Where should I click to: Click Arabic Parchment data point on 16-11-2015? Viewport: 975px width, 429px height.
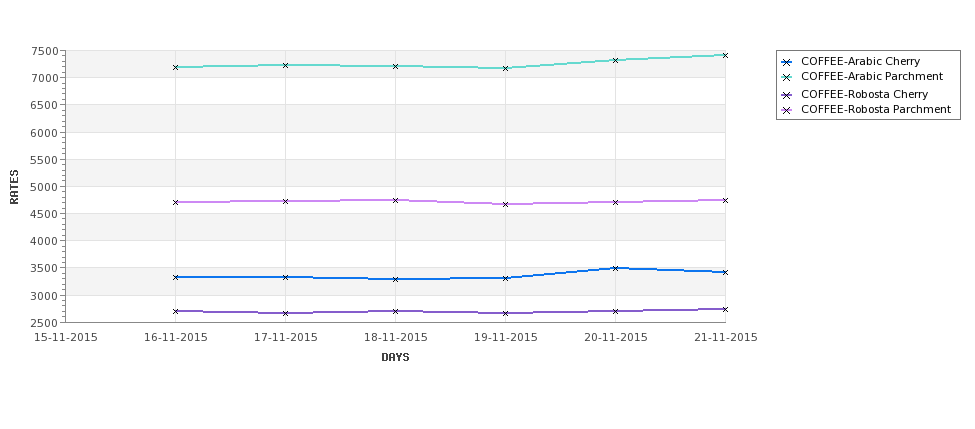(175, 67)
